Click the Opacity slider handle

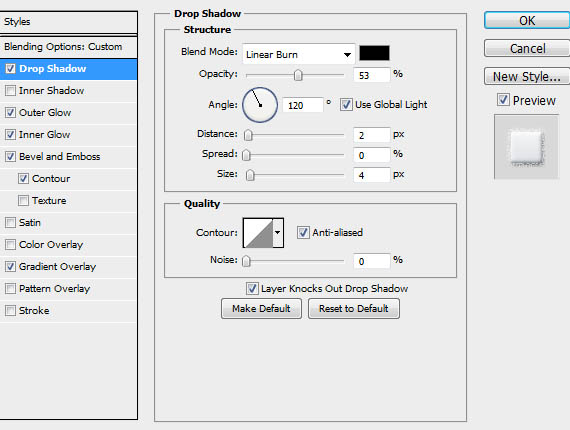tap(298, 75)
